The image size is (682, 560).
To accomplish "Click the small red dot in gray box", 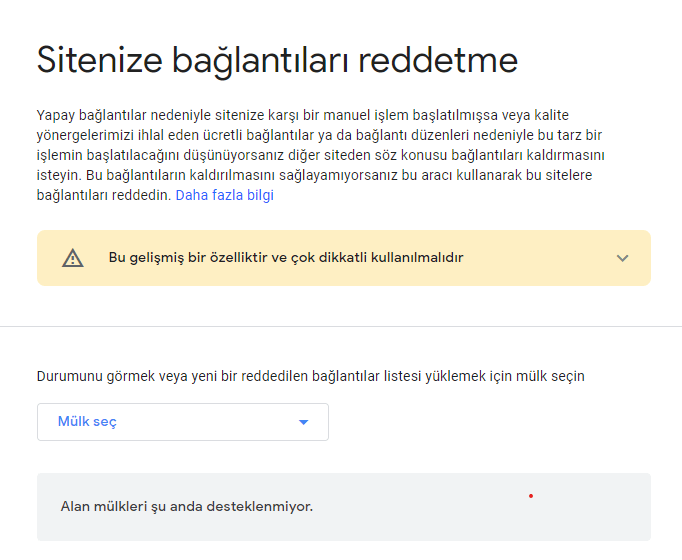I will tap(530, 496).
